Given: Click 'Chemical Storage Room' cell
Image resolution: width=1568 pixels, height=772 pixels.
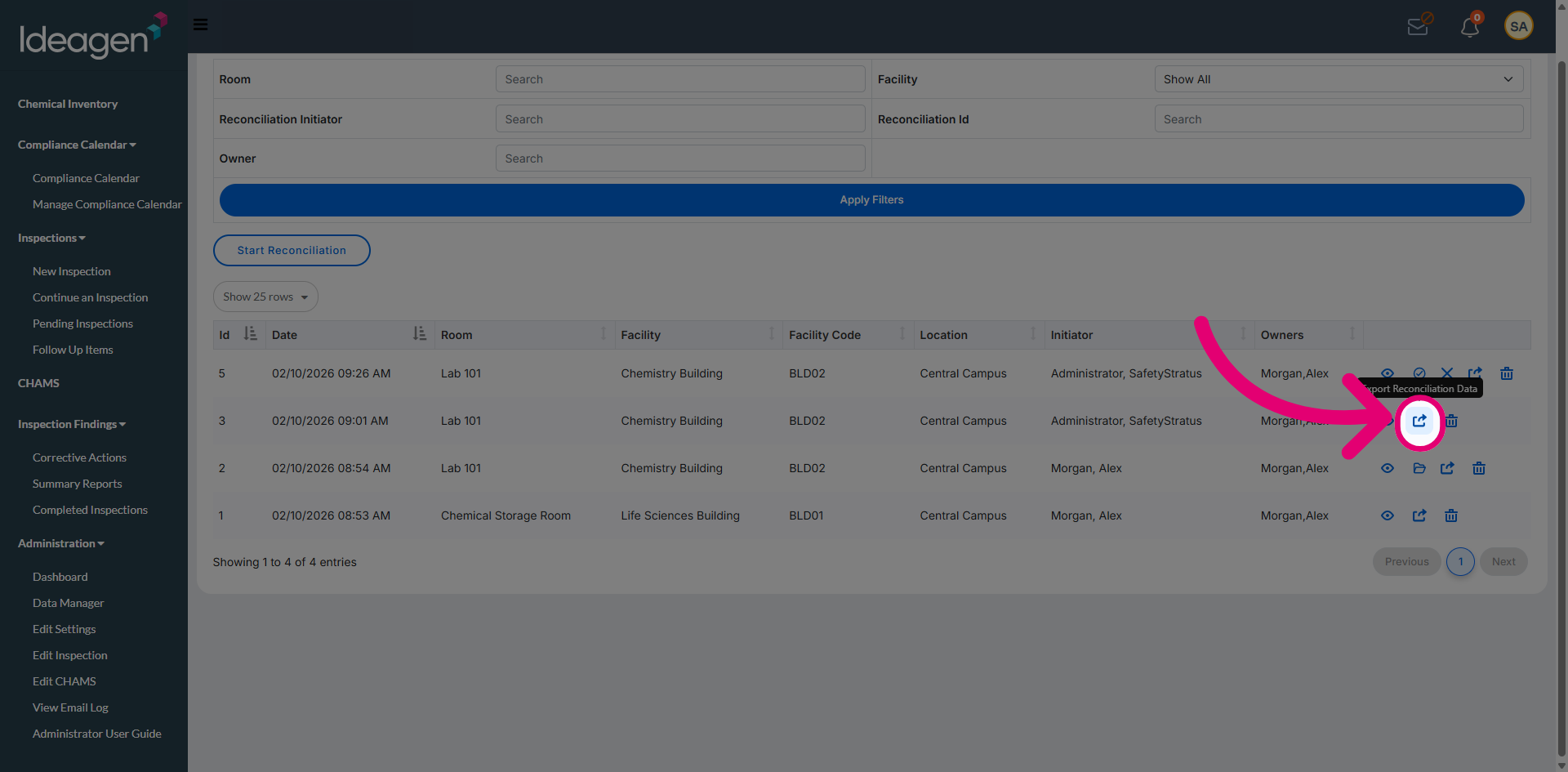Looking at the screenshot, I should pyautogui.click(x=506, y=515).
